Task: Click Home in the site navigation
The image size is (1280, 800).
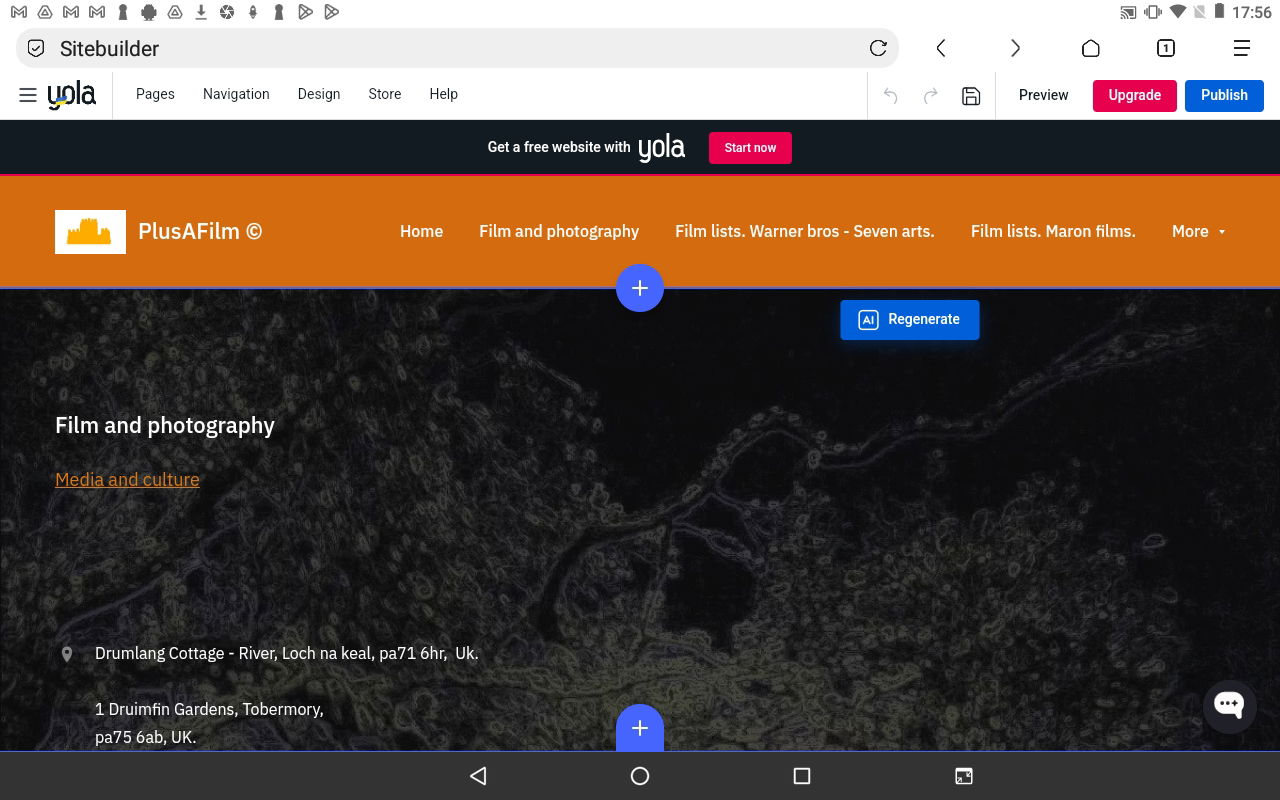Action: coord(421,231)
